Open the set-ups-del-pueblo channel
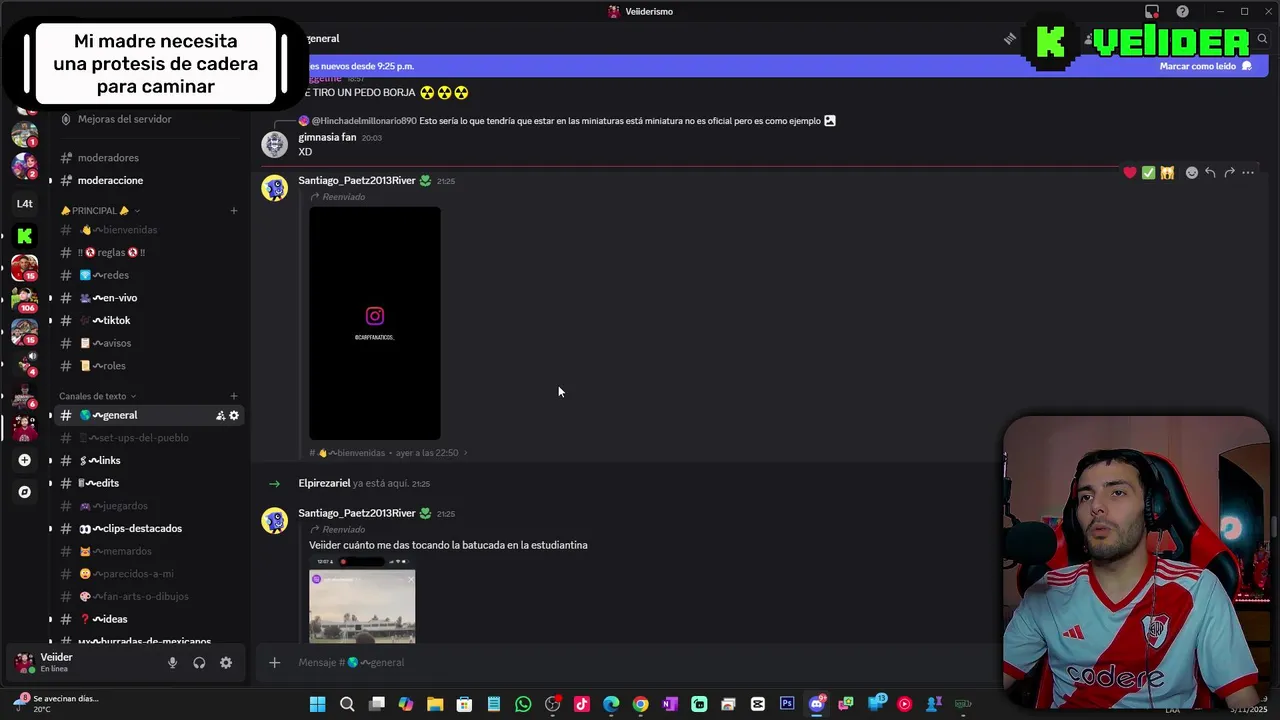This screenshot has height=720, width=1280. pos(146,438)
